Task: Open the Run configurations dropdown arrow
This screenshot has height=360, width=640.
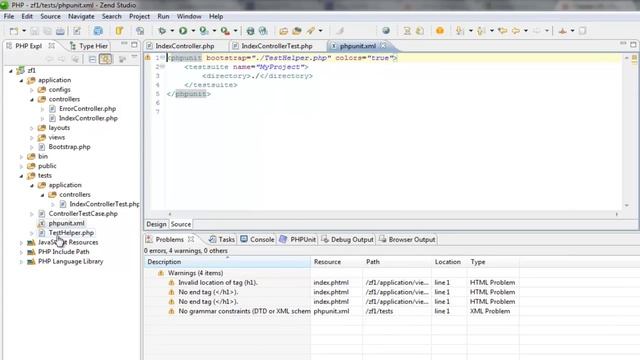Action: [x=193, y=31]
